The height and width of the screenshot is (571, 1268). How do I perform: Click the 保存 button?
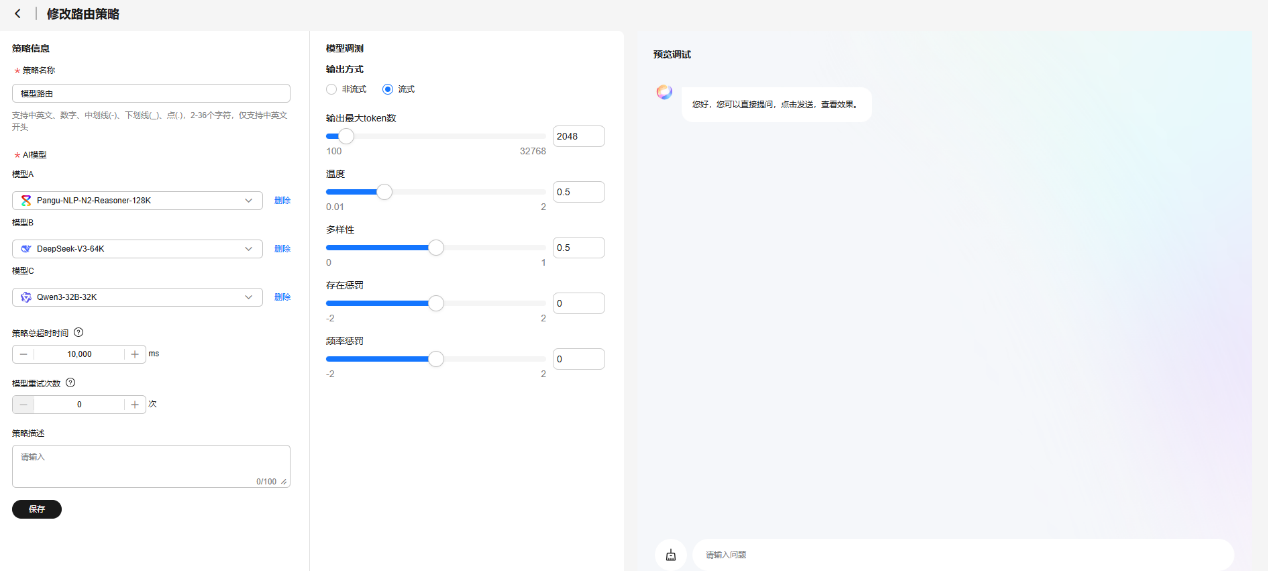tap(37, 509)
